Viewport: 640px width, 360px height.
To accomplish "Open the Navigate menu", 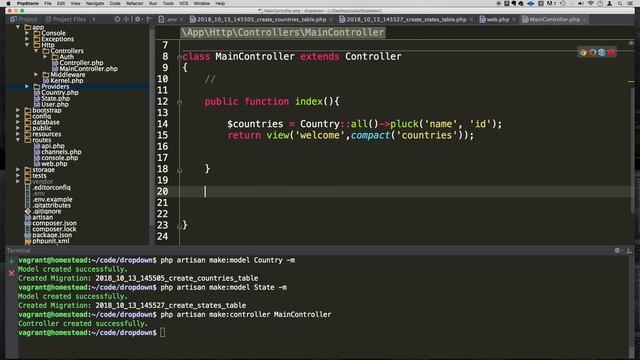I will coord(95,3).
